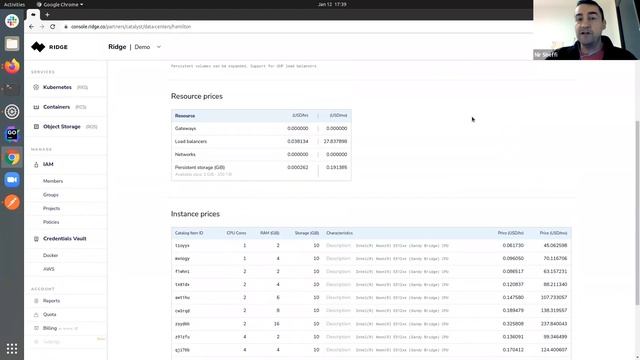Go to IAM Policies
This screenshot has height=360, width=640.
51,222
